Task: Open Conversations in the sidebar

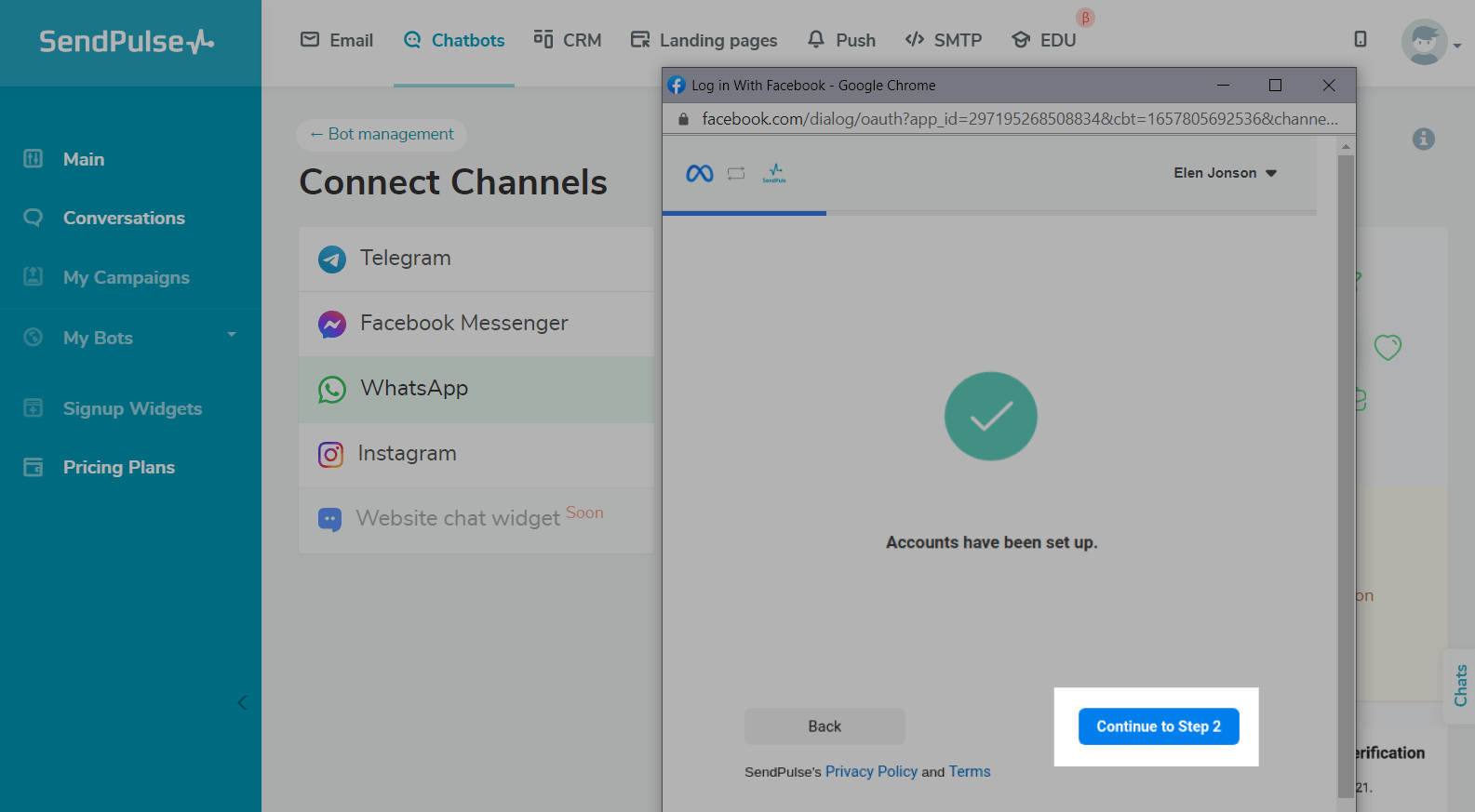Action: [x=124, y=218]
